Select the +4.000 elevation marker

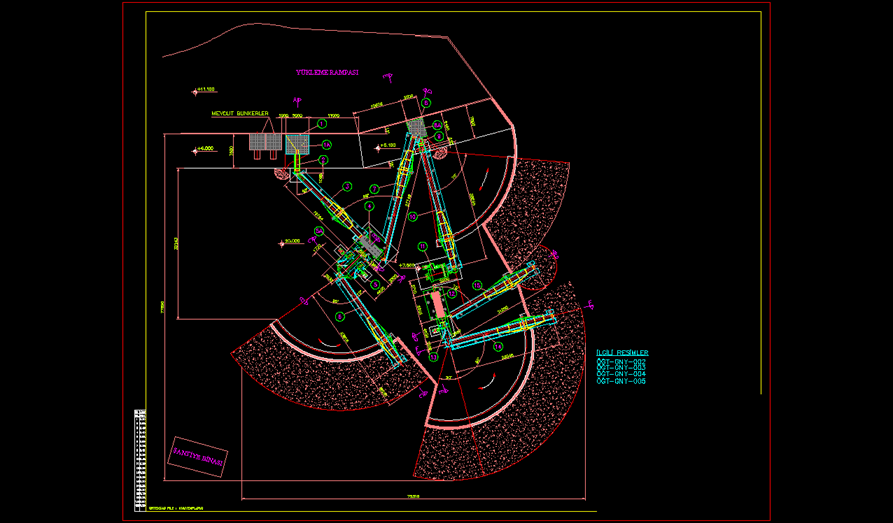pos(204,149)
